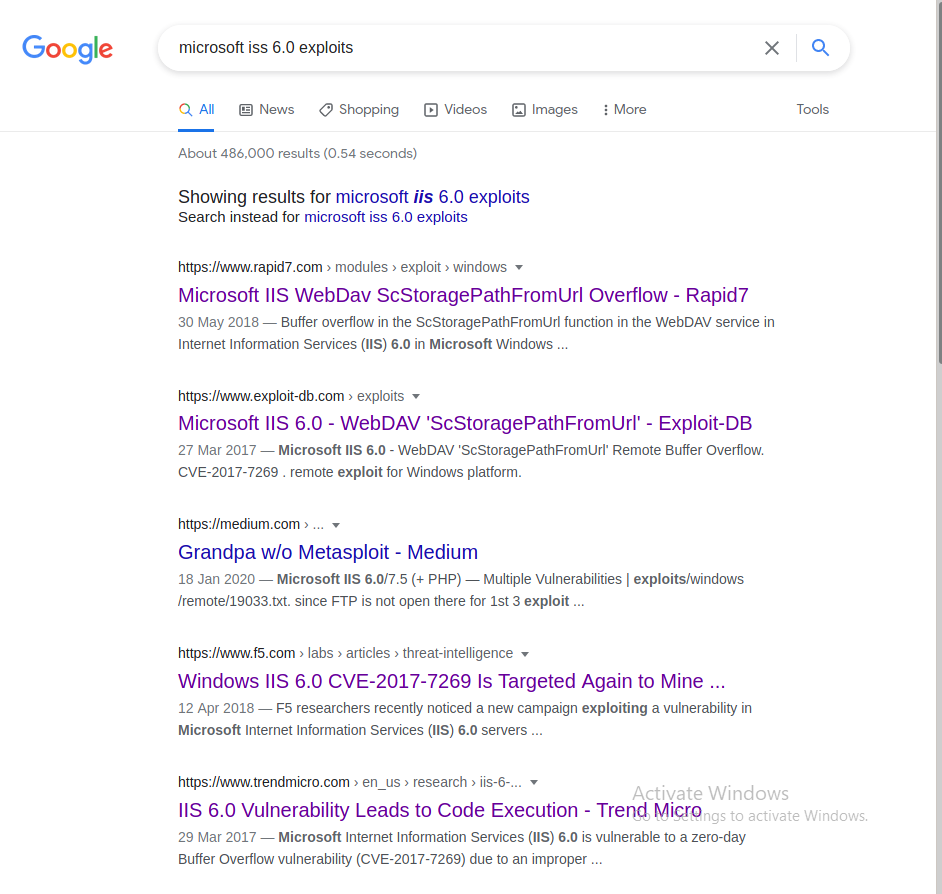The width and height of the screenshot is (942, 894).
Task: Click the Google logo
Action: [67, 48]
